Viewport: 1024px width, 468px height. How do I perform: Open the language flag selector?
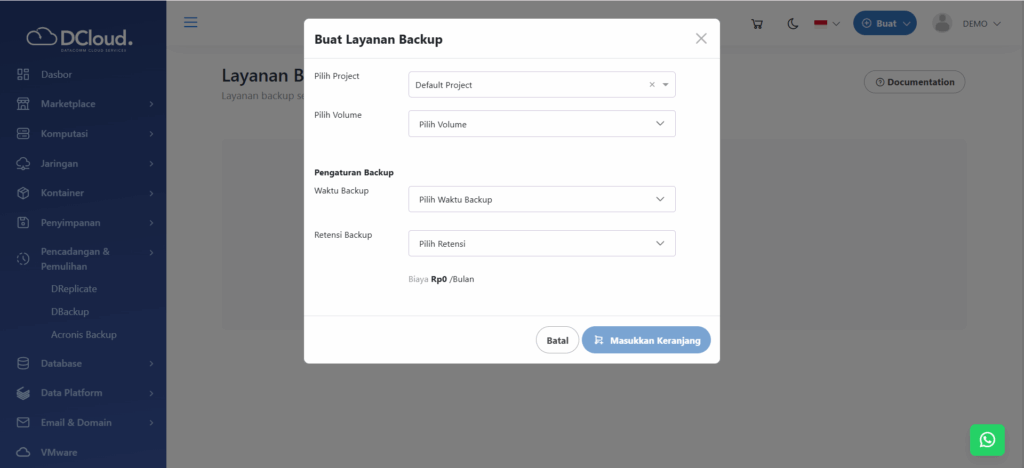pos(826,24)
